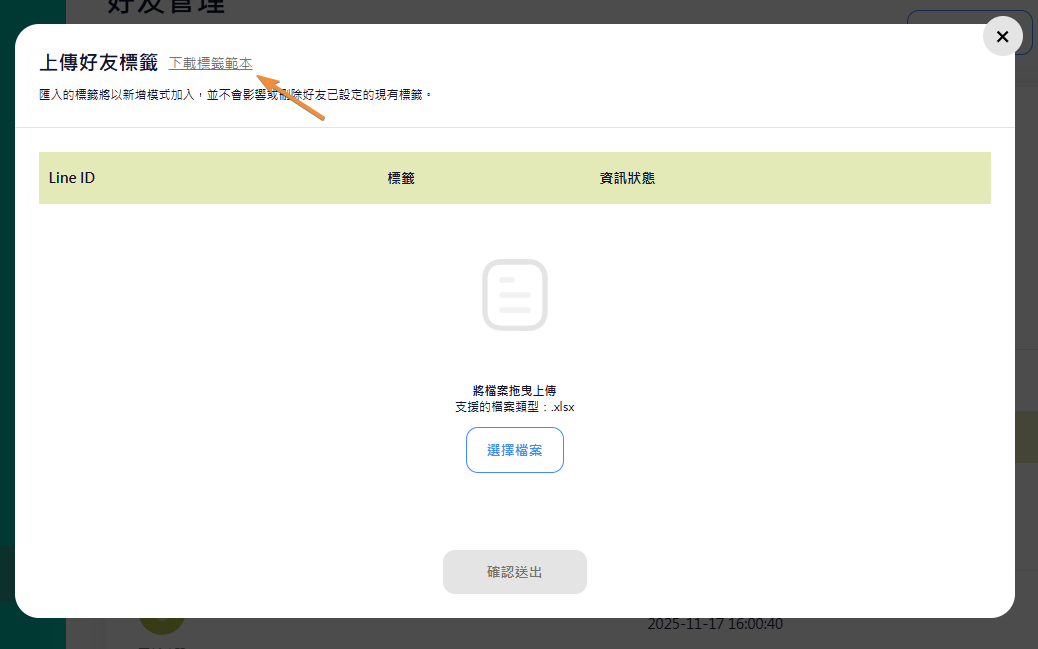The width and height of the screenshot is (1038, 649).
Task: Click the import description note under title
Action: [x=235, y=95]
